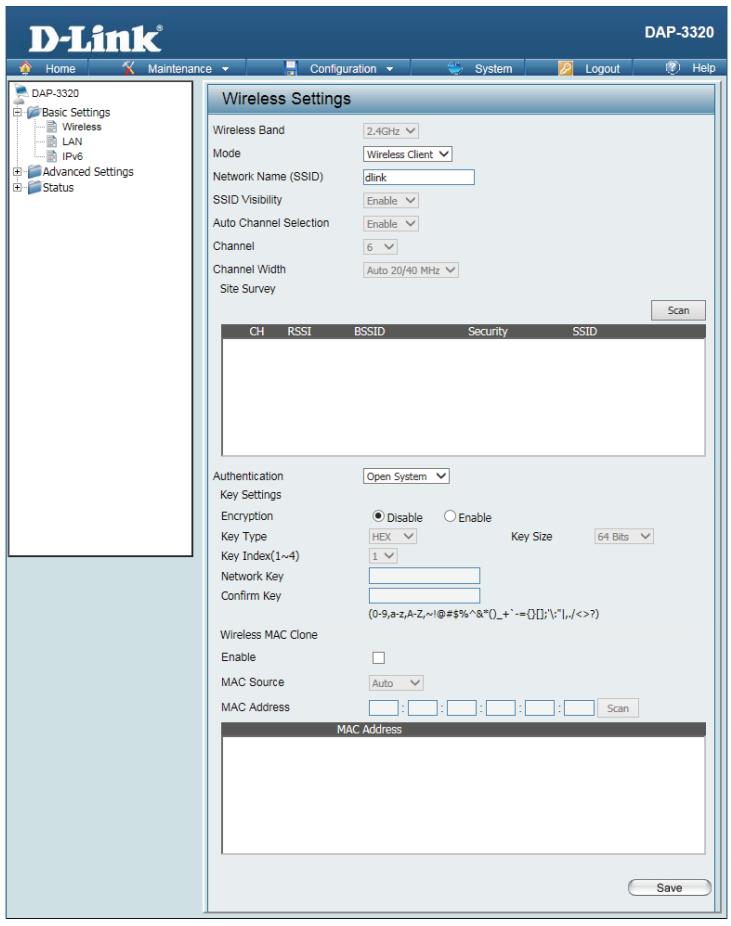
Task: Select Status tree label
Action: pos(58,187)
